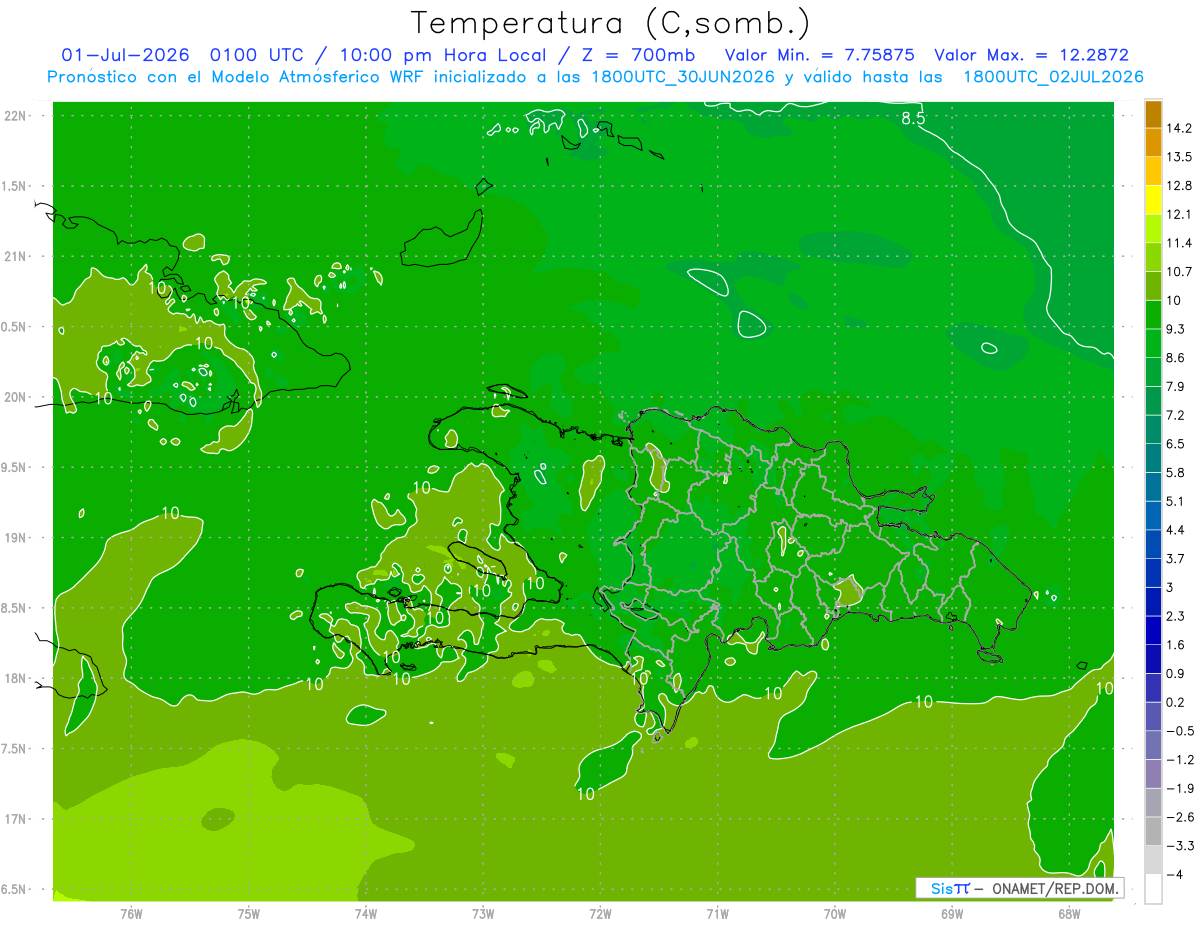Click the legend value "9.3"

point(1177,329)
